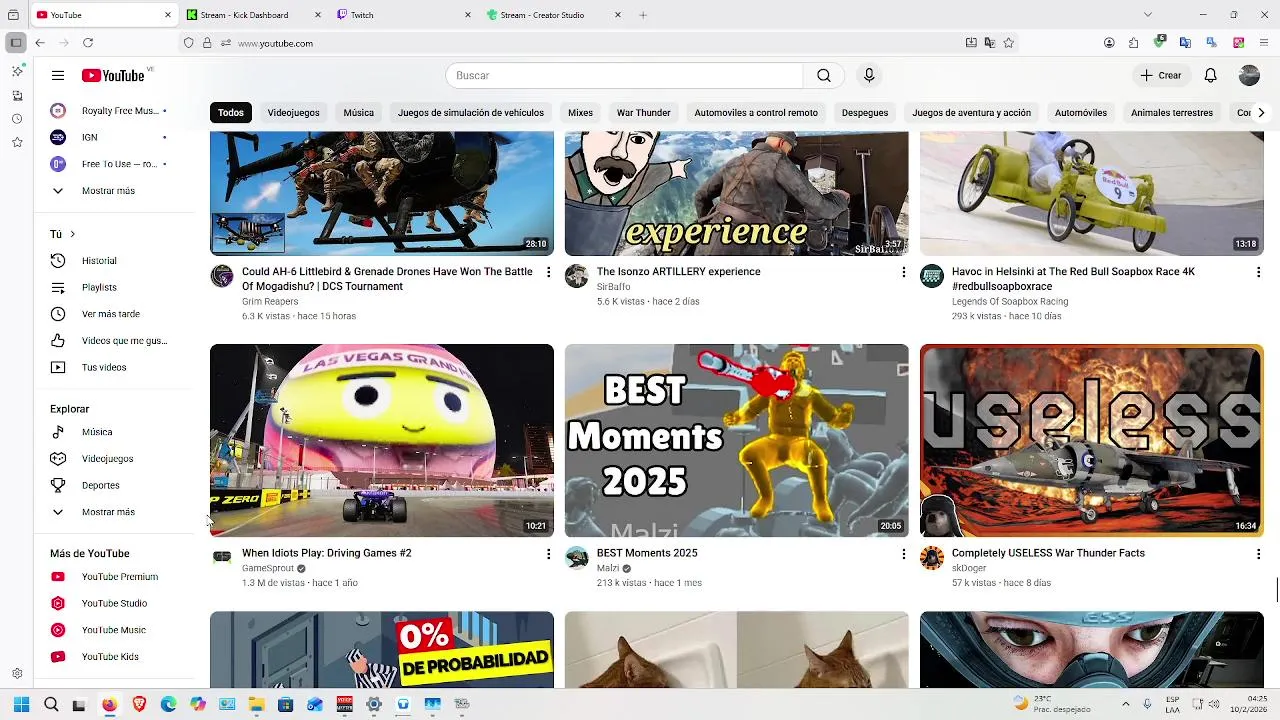Open options for USELESS War Thunder Facts
Viewport: 1280px width, 720px height.
(x=1258, y=553)
